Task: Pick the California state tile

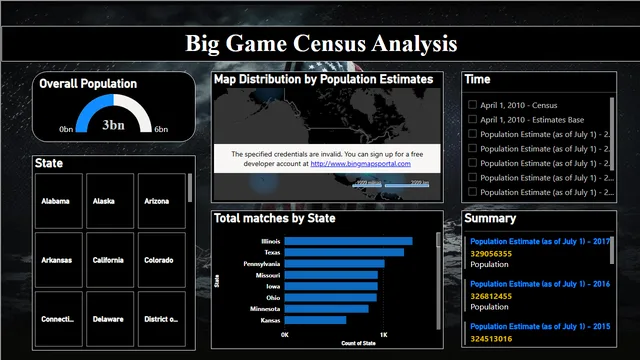Action: click(110, 260)
